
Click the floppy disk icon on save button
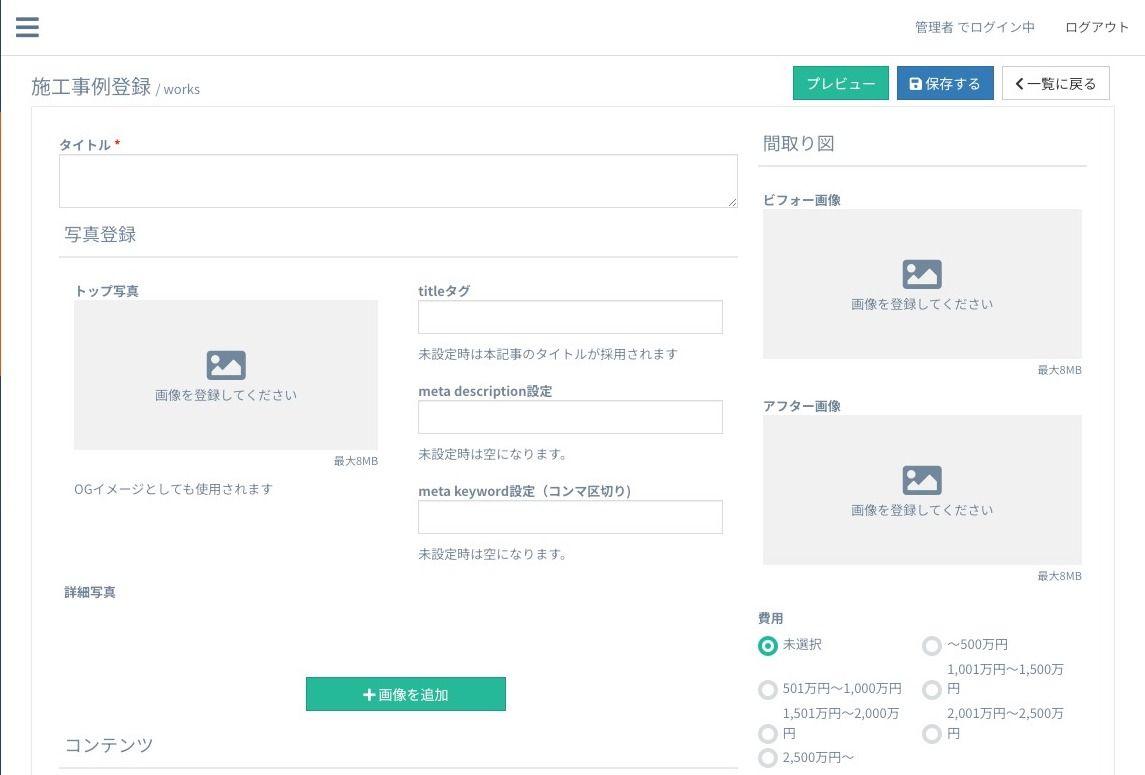point(915,84)
